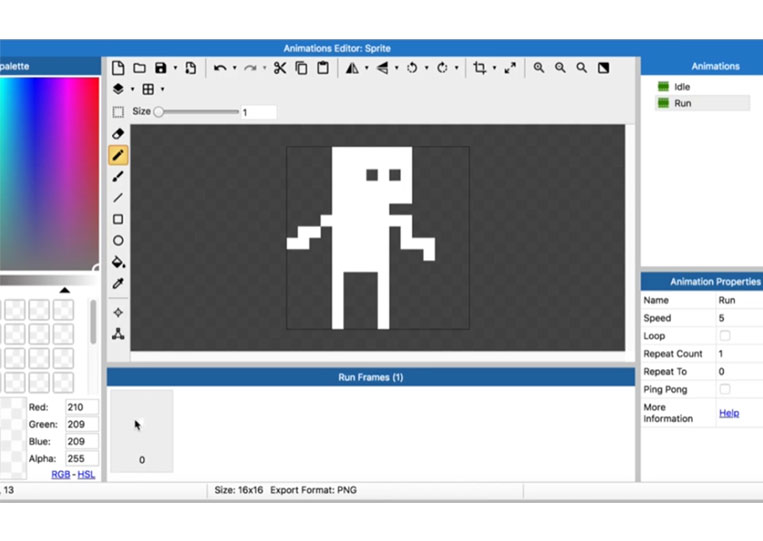
Task: Open the undo history dropdown arrow
Action: pyautogui.click(x=235, y=68)
